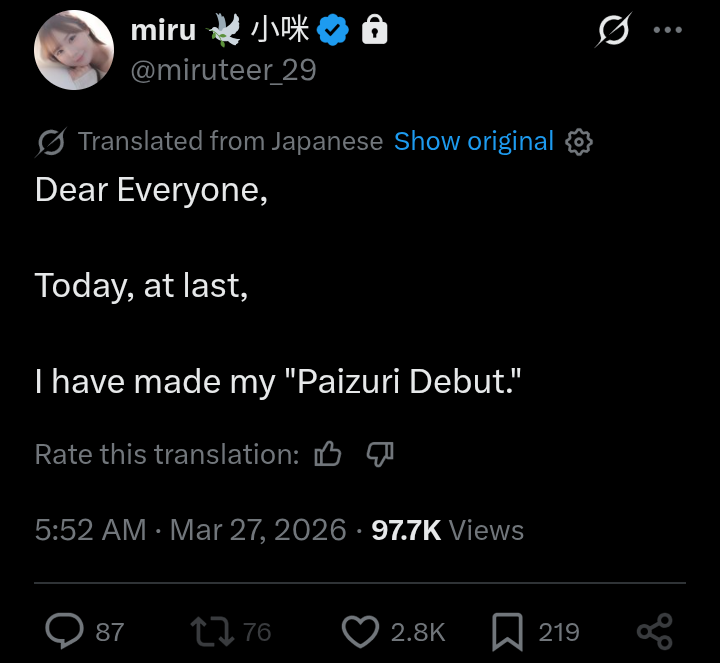Click the blue verified badge
Viewport: 720px width, 663px height.
coord(332,30)
